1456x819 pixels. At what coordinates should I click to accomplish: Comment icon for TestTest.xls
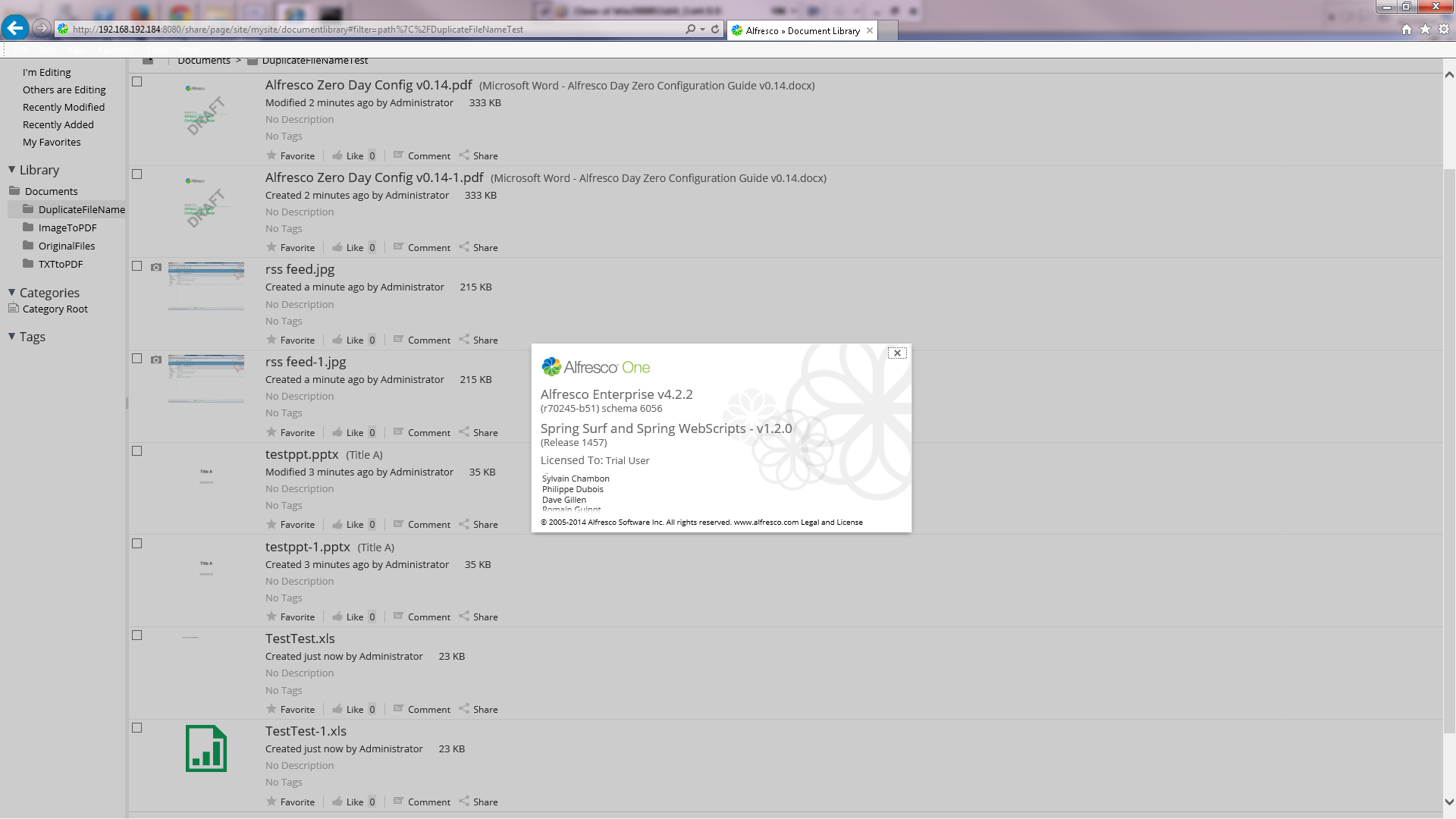(398, 708)
